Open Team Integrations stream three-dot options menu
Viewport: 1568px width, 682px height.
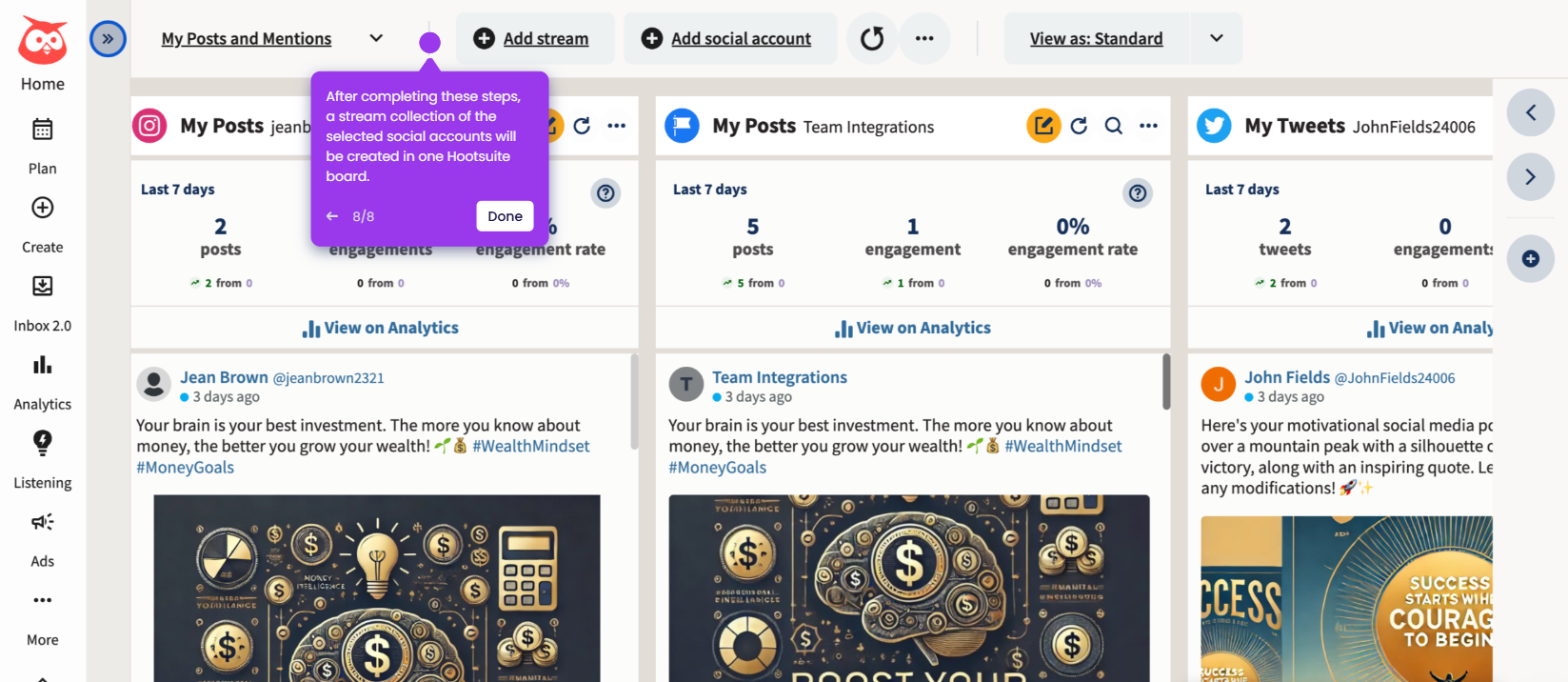click(1148, 126)
